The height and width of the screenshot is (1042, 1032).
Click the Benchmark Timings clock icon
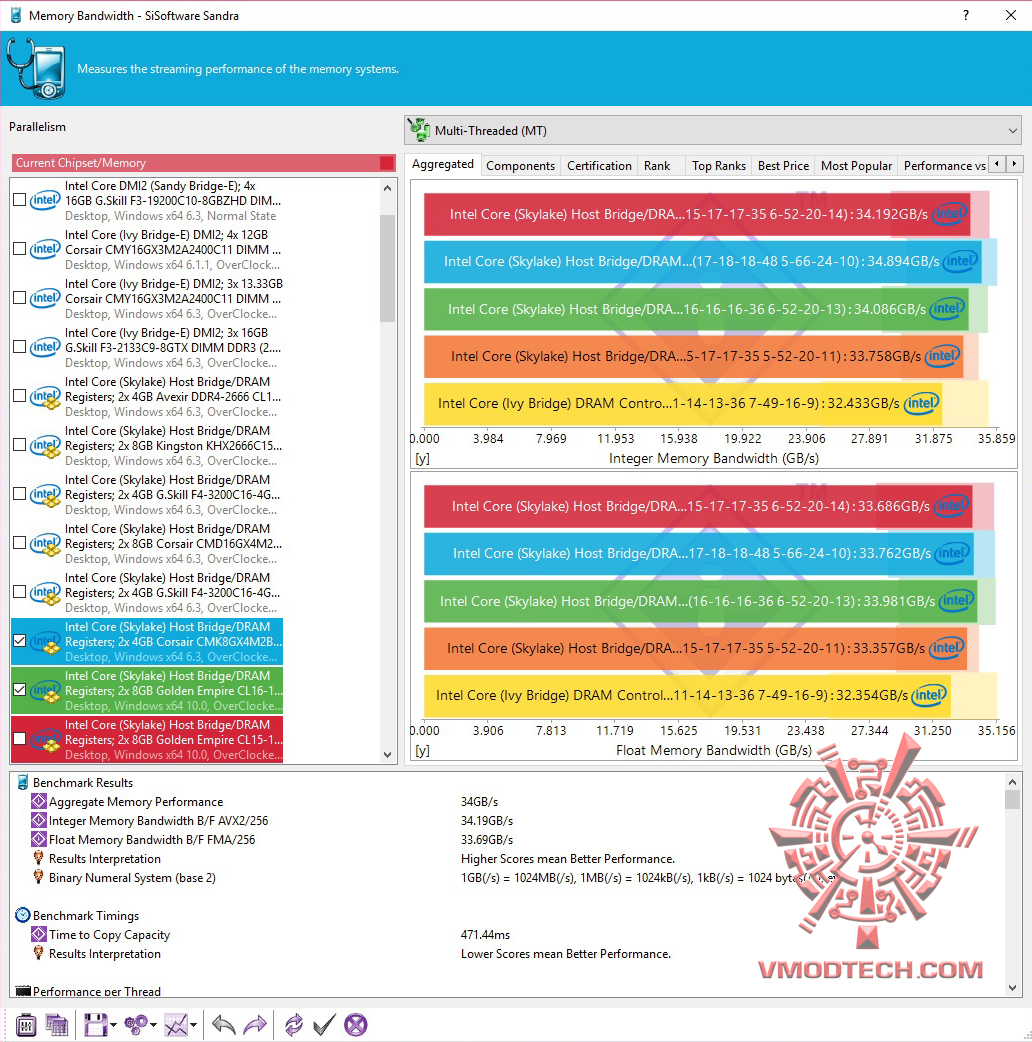coord(23,915)
